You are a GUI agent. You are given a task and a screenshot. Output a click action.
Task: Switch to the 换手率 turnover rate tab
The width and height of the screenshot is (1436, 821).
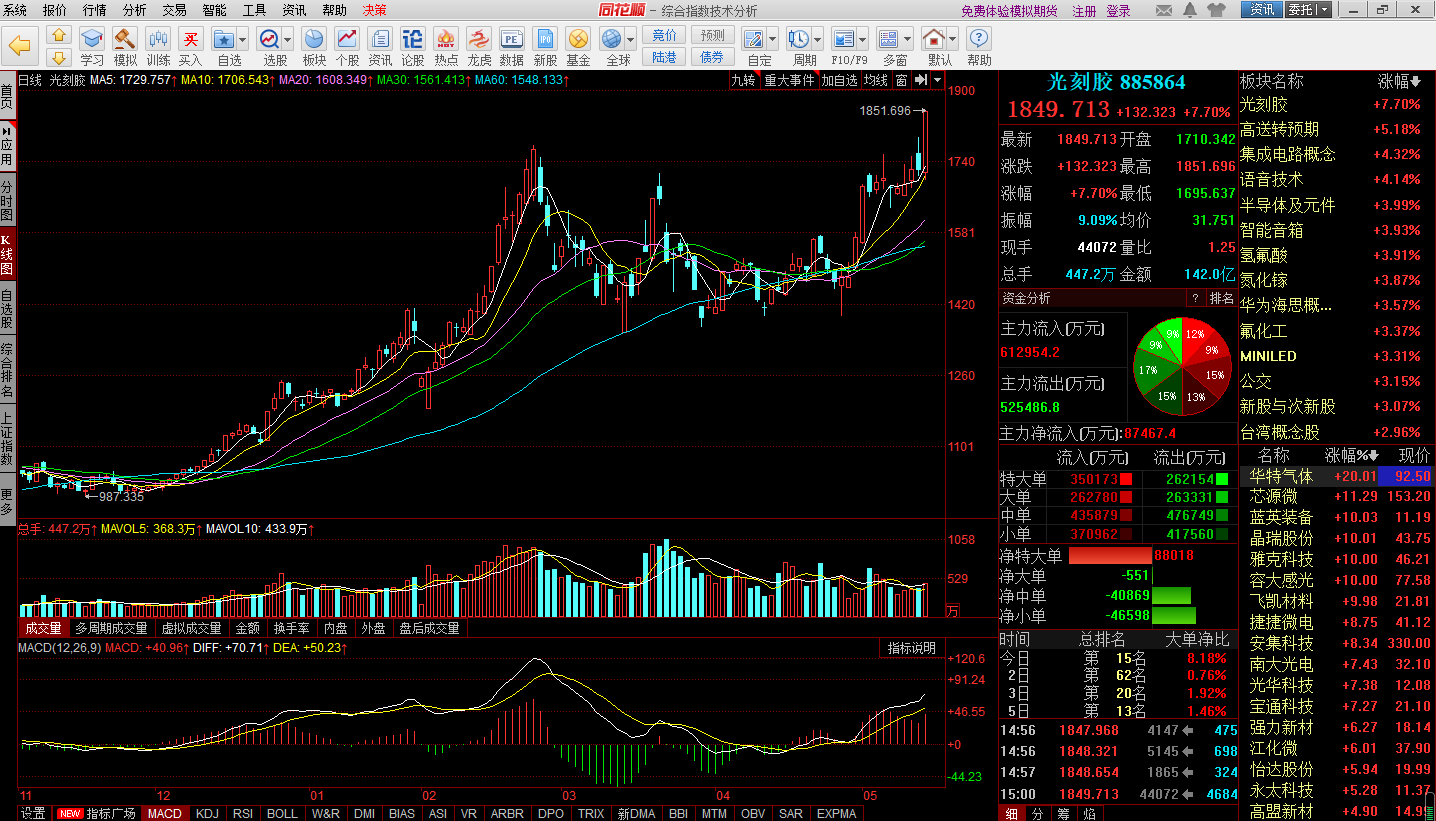(x=291, y=628)
